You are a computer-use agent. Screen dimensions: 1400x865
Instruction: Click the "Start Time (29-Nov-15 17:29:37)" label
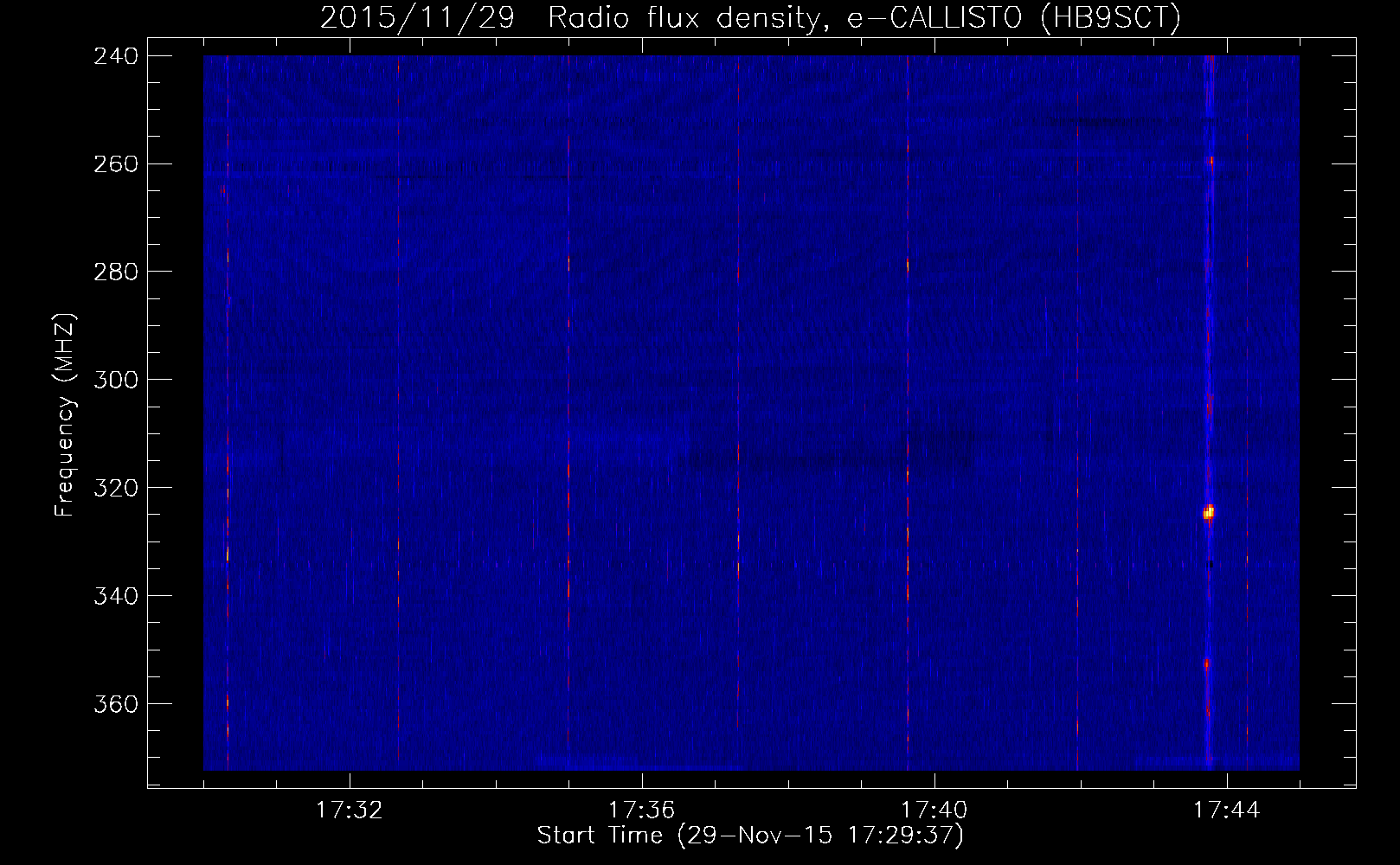pyautogui.click(x=750, y=836)
